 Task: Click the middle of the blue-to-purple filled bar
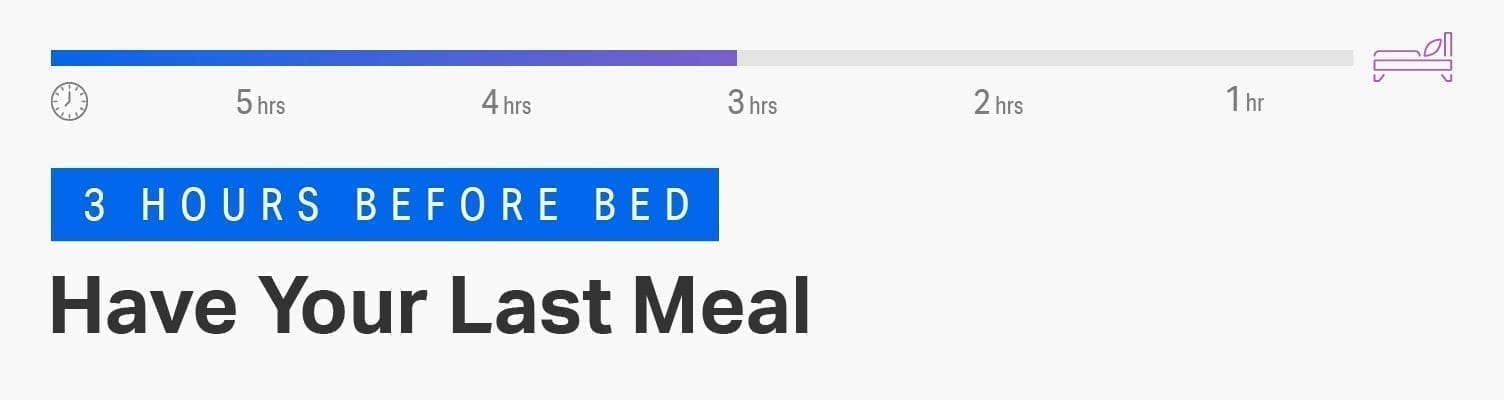pyautogui.click(x=394, y=58)
